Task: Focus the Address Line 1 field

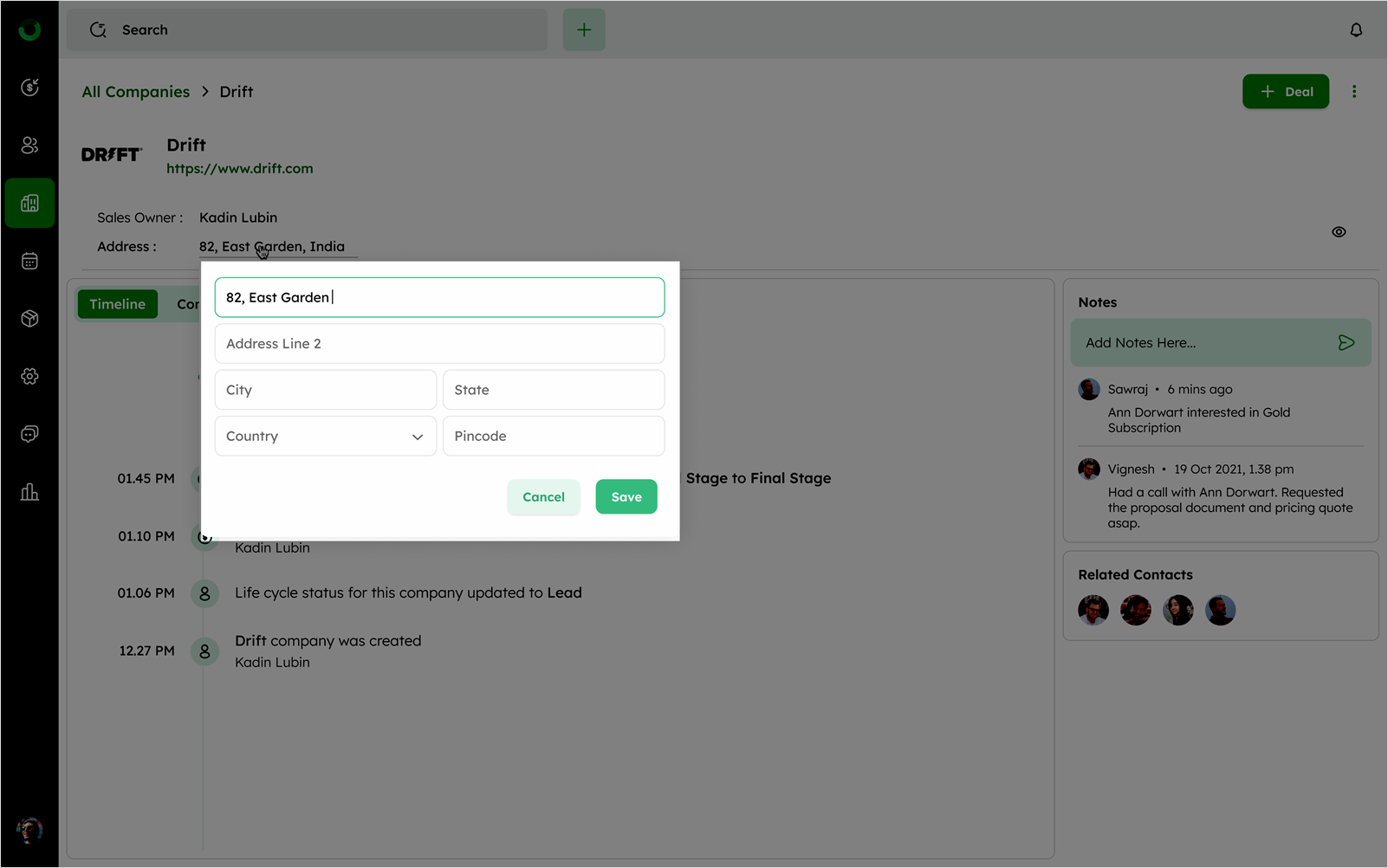Action: 439,297
